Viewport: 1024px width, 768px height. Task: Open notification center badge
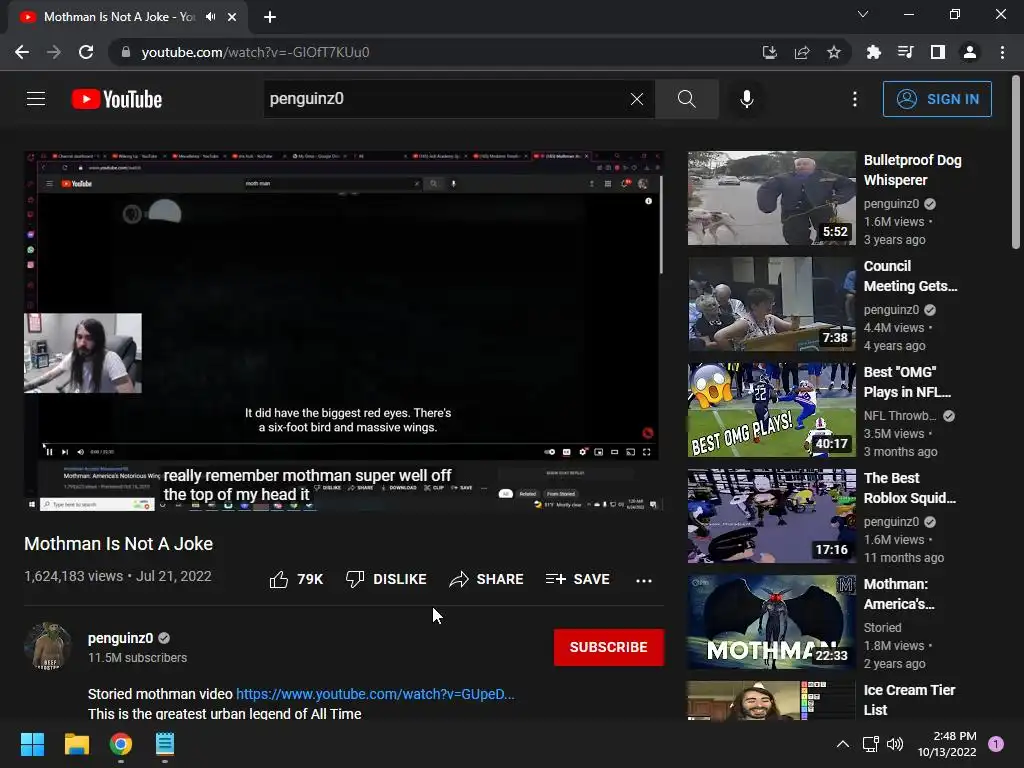pos(996,744)
